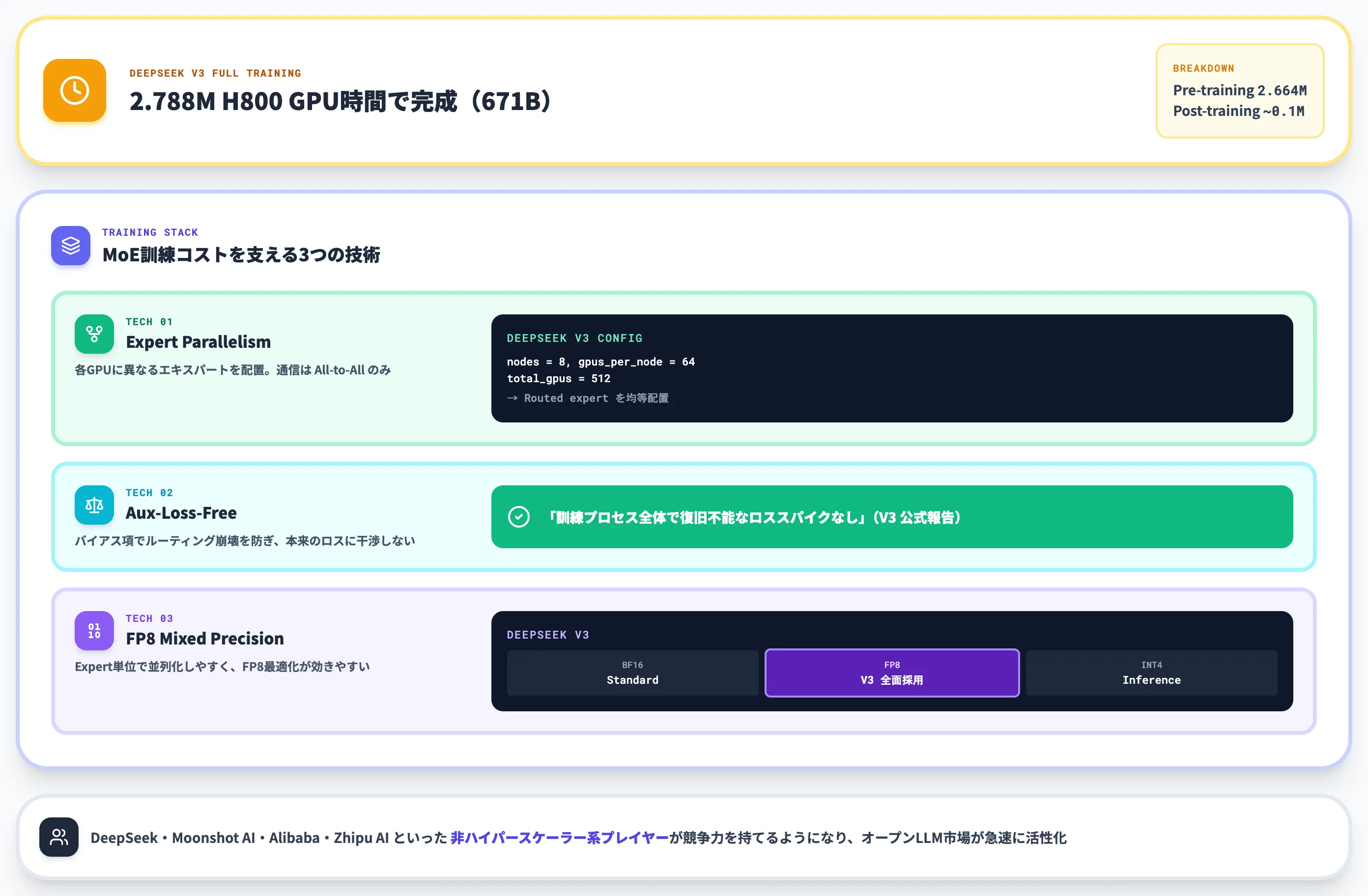The width and height of the screenshot is (1368, 896).
Task: Select the BF16 Standard precision option
Action: pyautogui.click(x=632, y=673)
